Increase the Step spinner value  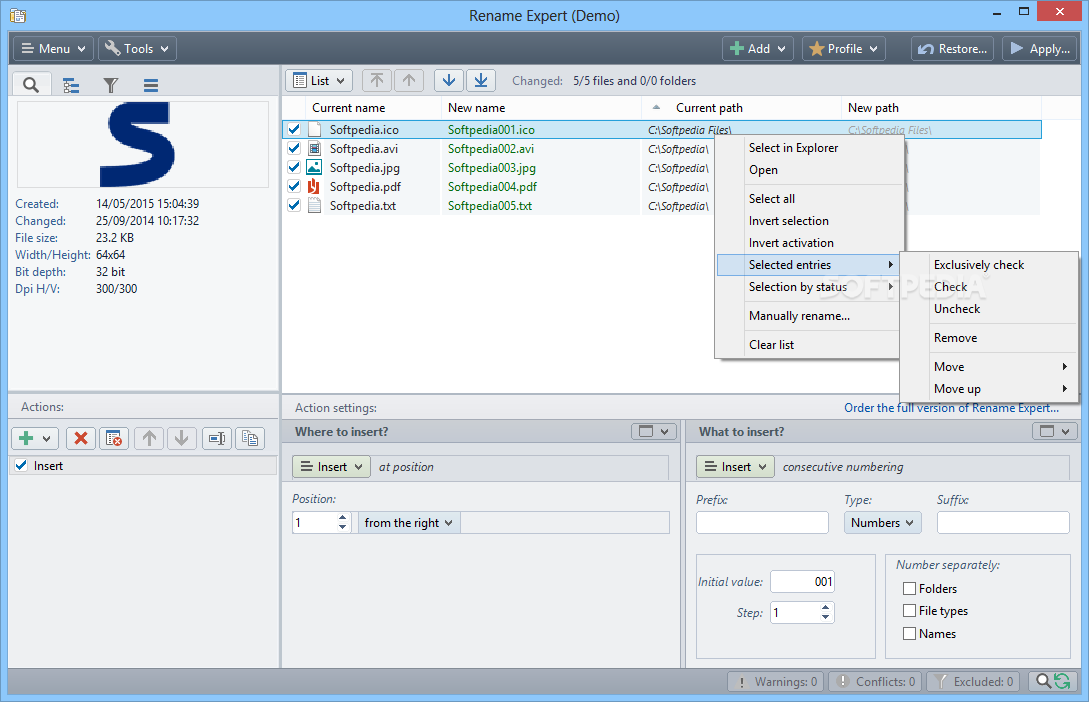point(825,608)
